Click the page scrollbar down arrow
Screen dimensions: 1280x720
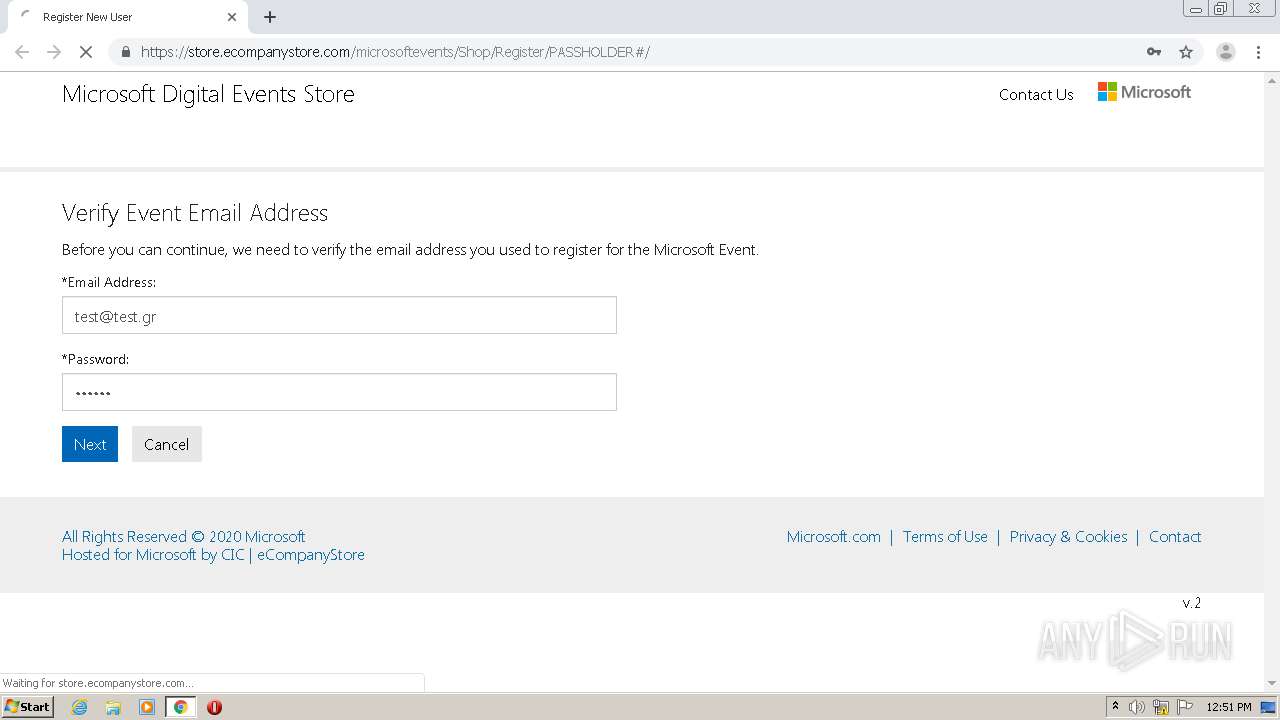(1272, 683)
